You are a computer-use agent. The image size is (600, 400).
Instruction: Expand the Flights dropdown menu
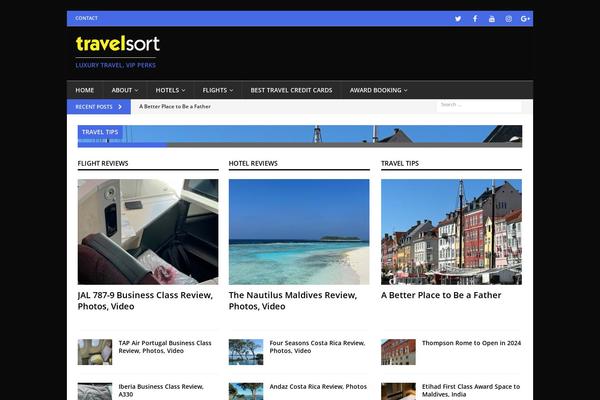pos(216,90)
